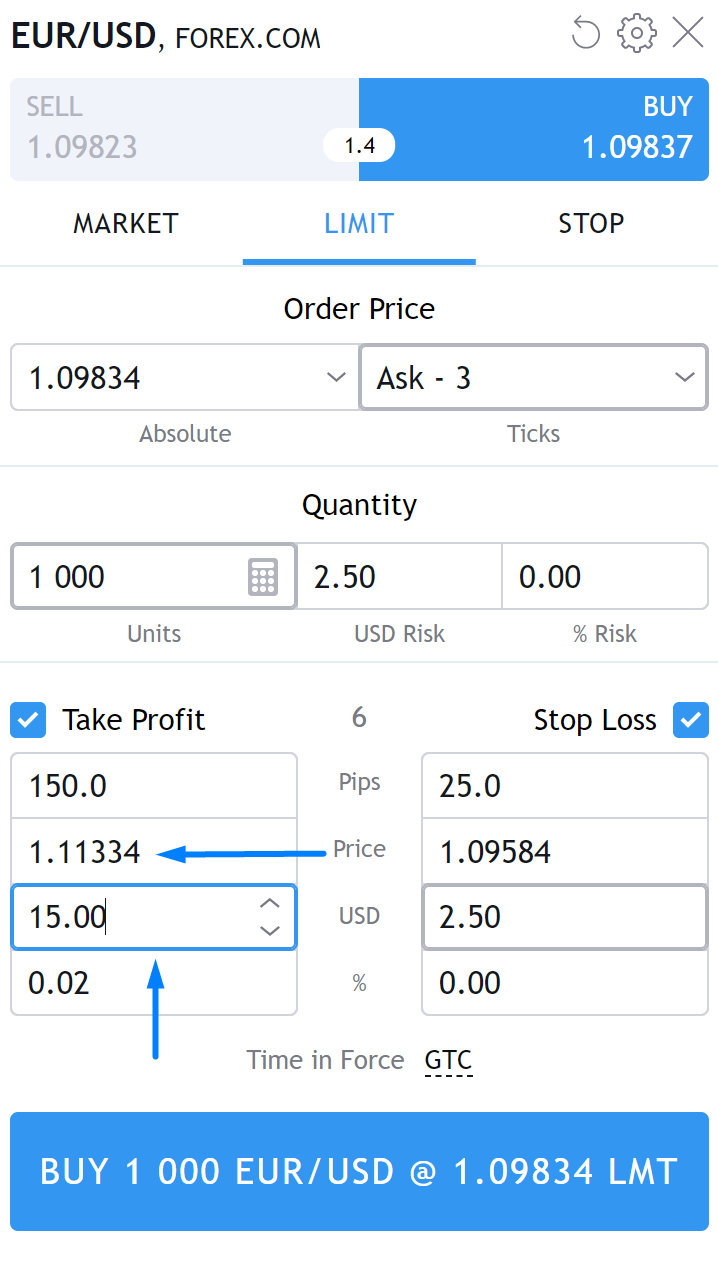Increase Take Profit USD with up arrow
Viewport: 718px width, 1262px height.
click(269, 904)
